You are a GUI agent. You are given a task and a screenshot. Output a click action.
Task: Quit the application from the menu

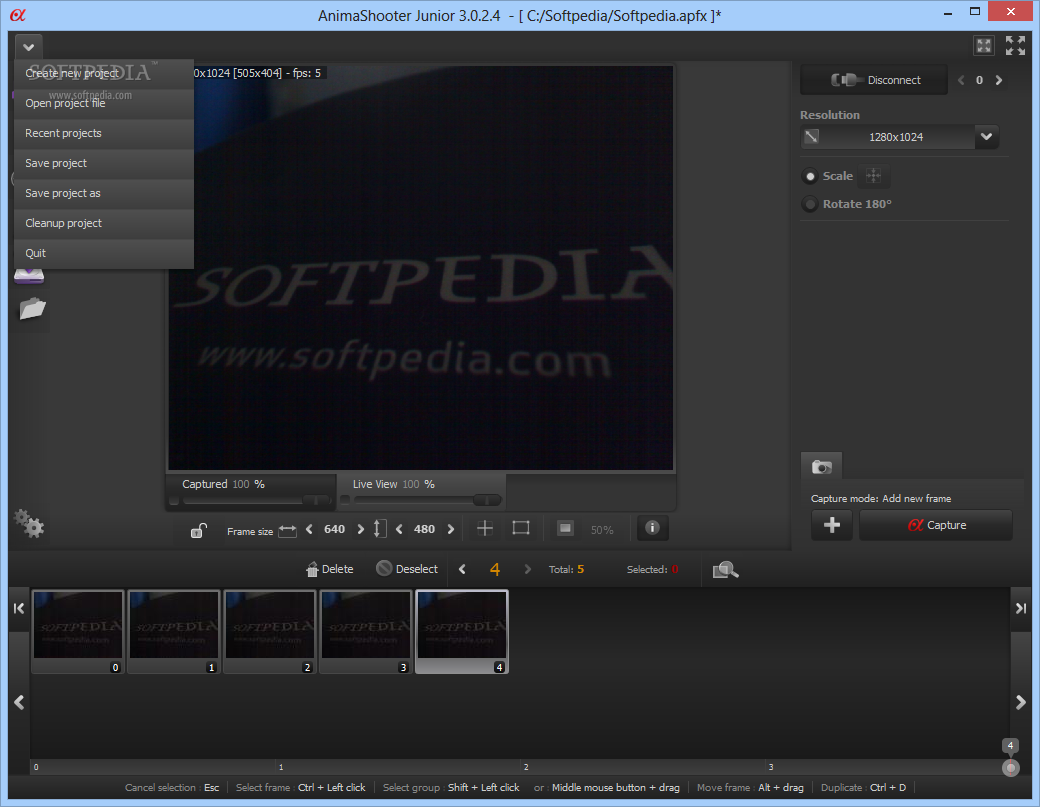coord(104,253)
